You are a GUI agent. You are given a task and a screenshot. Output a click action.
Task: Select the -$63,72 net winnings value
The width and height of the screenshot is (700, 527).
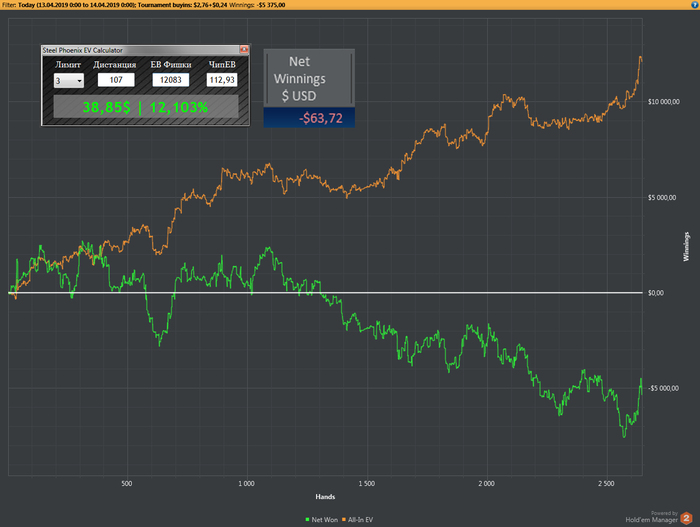click(x=321, y=118)
